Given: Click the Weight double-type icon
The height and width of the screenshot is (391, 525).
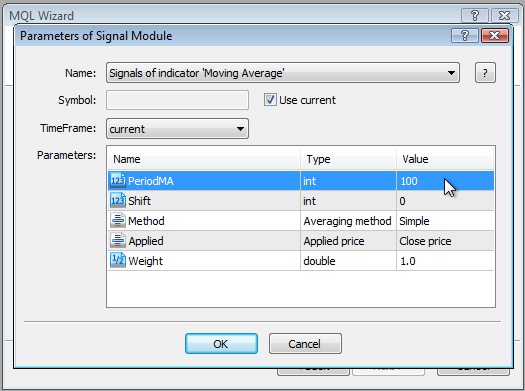Looking at the screenshot, I should pos(118,261).
